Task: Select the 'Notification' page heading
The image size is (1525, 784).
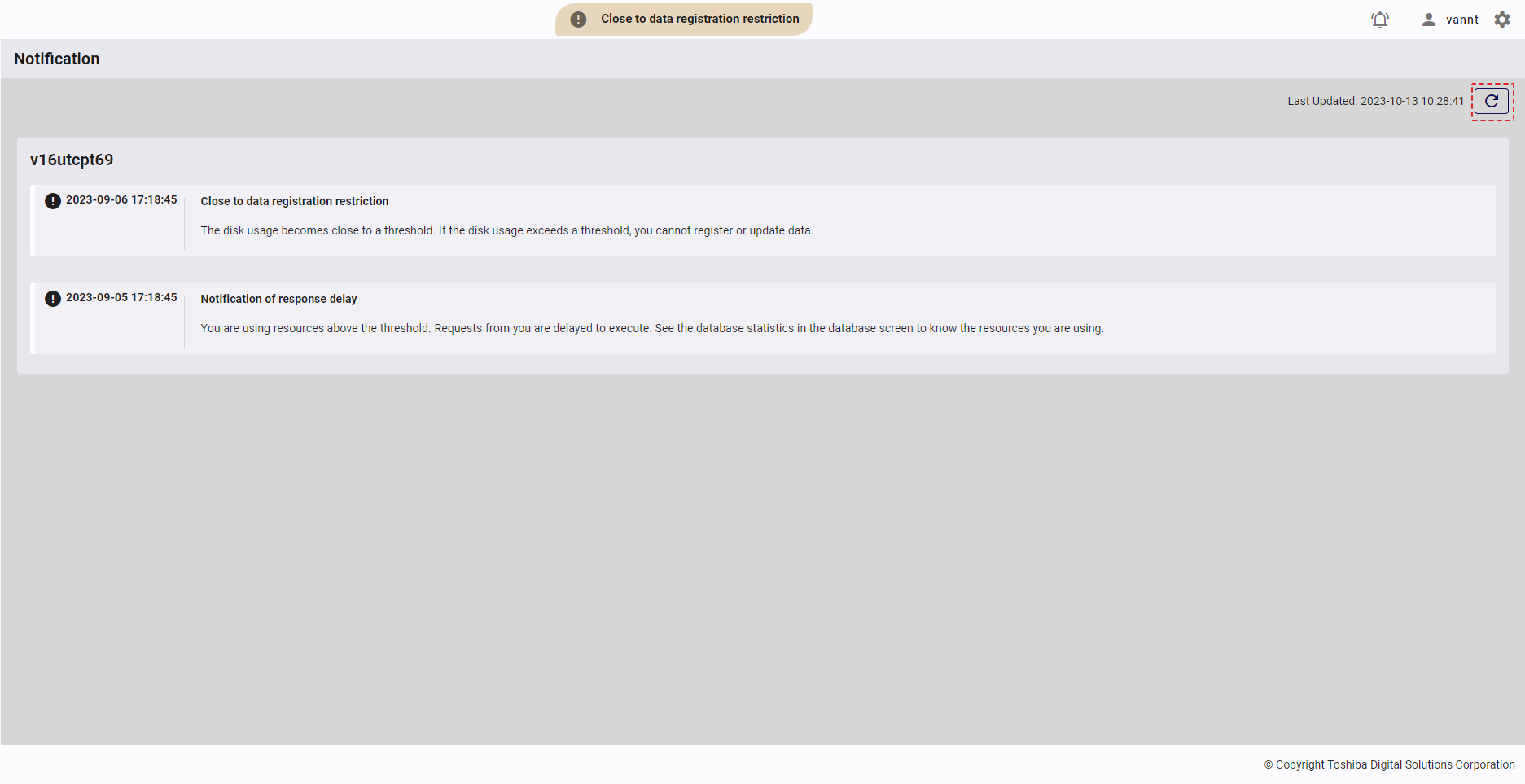Action: [x=57, y=59]
